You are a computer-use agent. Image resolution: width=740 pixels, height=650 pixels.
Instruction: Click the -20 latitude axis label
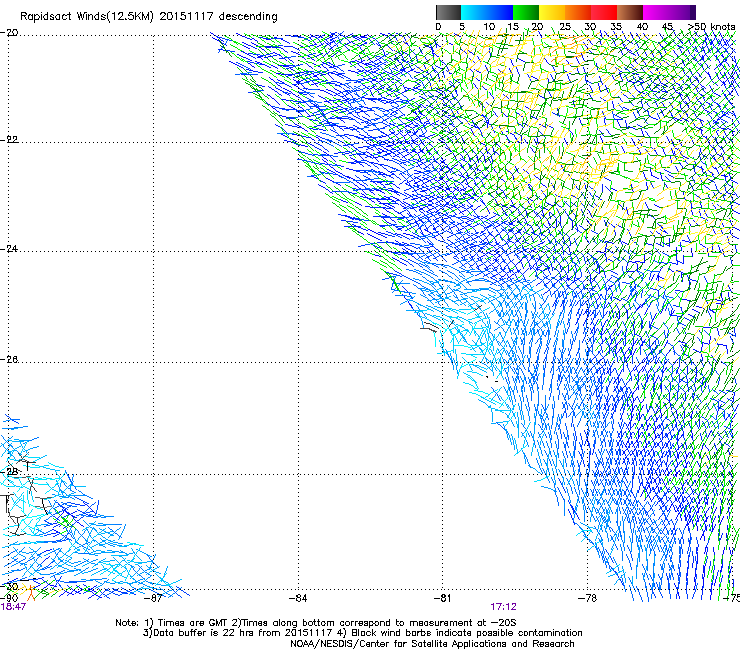(9, 33)
